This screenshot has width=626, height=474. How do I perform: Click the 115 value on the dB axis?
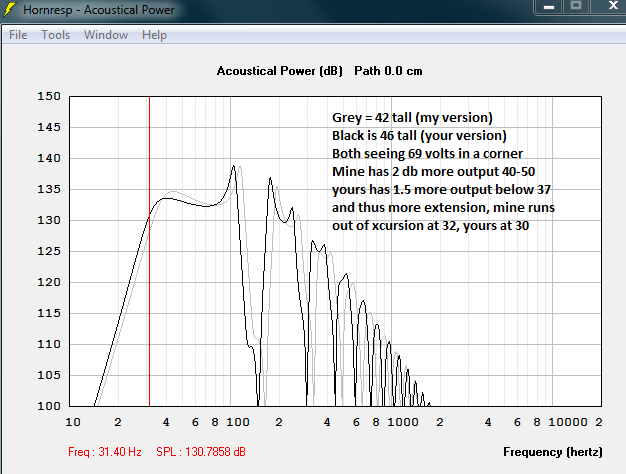[49, 313]
